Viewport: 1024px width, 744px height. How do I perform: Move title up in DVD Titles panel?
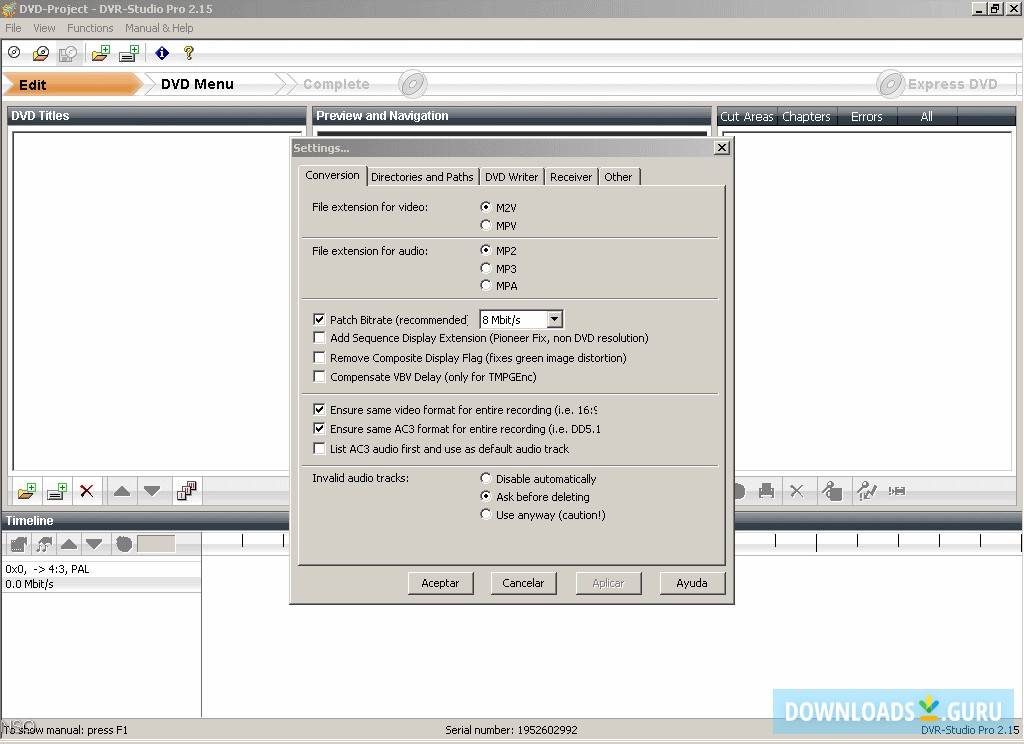pyautogui.click(x=121, y=491)
